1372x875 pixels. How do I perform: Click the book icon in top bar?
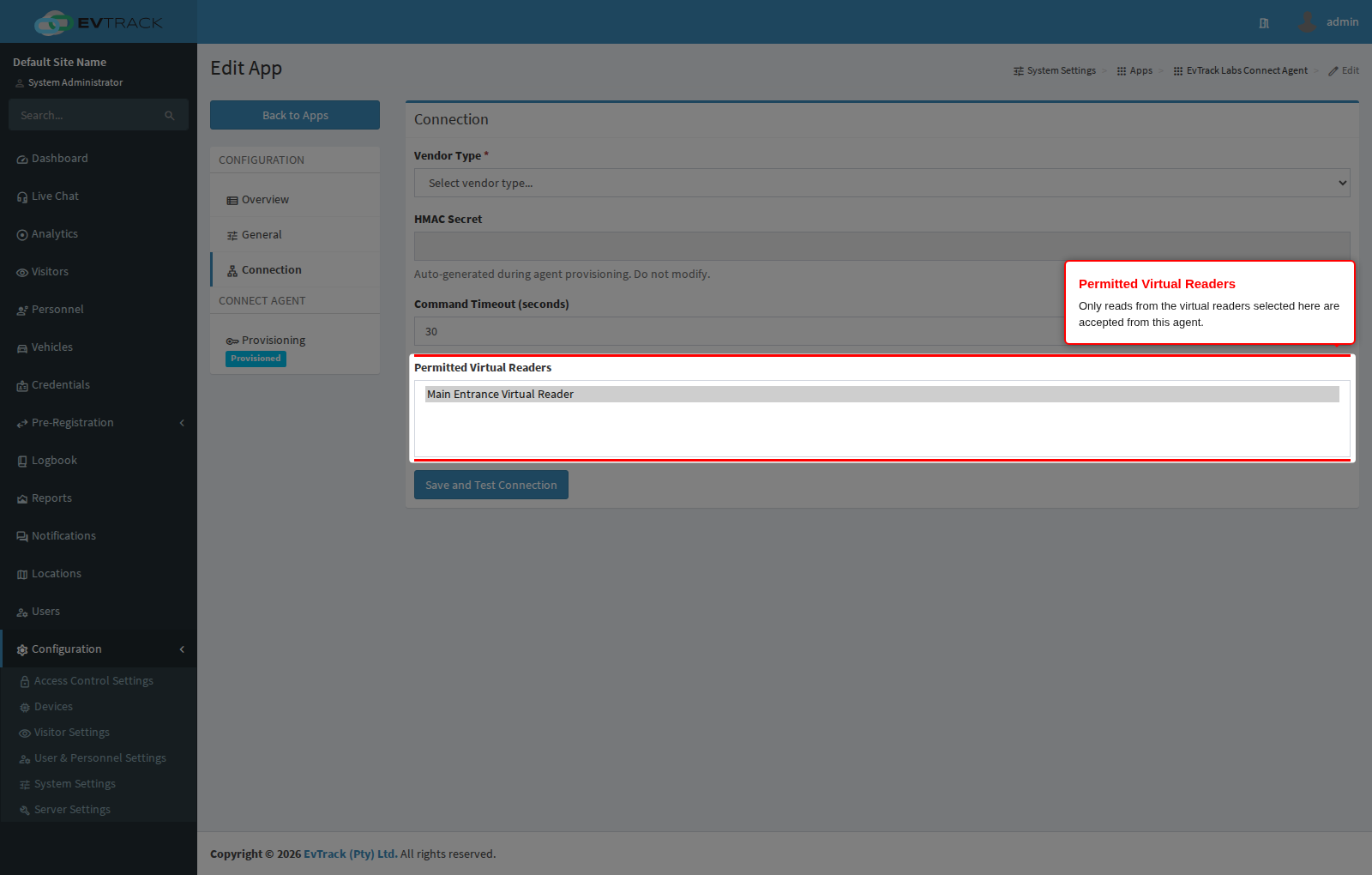coord(1264,23)
